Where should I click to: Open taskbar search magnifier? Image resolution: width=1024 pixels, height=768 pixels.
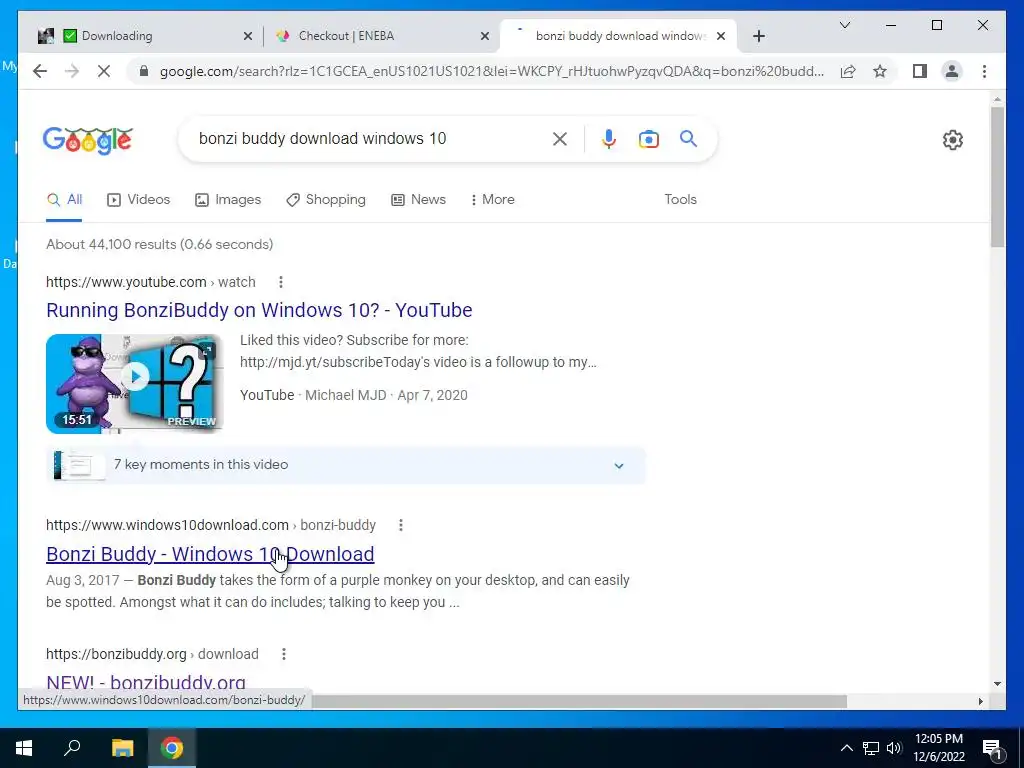[72, 748]
